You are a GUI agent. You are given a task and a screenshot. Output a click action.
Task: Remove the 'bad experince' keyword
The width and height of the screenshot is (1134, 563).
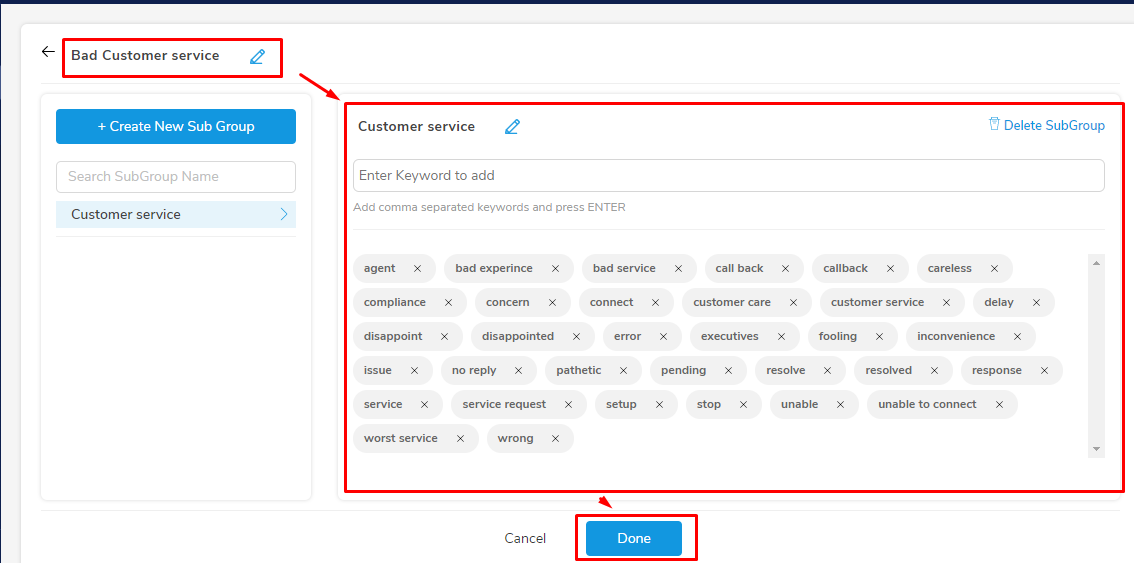coord(555,268)
